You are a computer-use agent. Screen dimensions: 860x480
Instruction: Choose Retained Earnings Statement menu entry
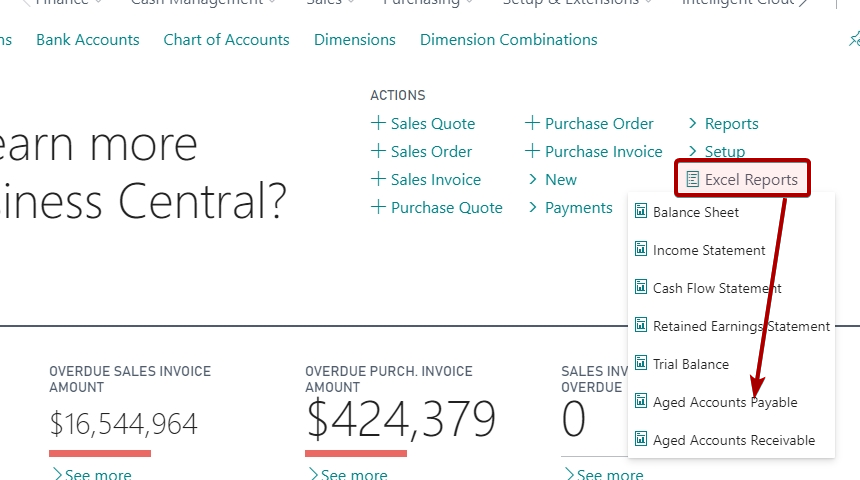[x=741, y=326]
